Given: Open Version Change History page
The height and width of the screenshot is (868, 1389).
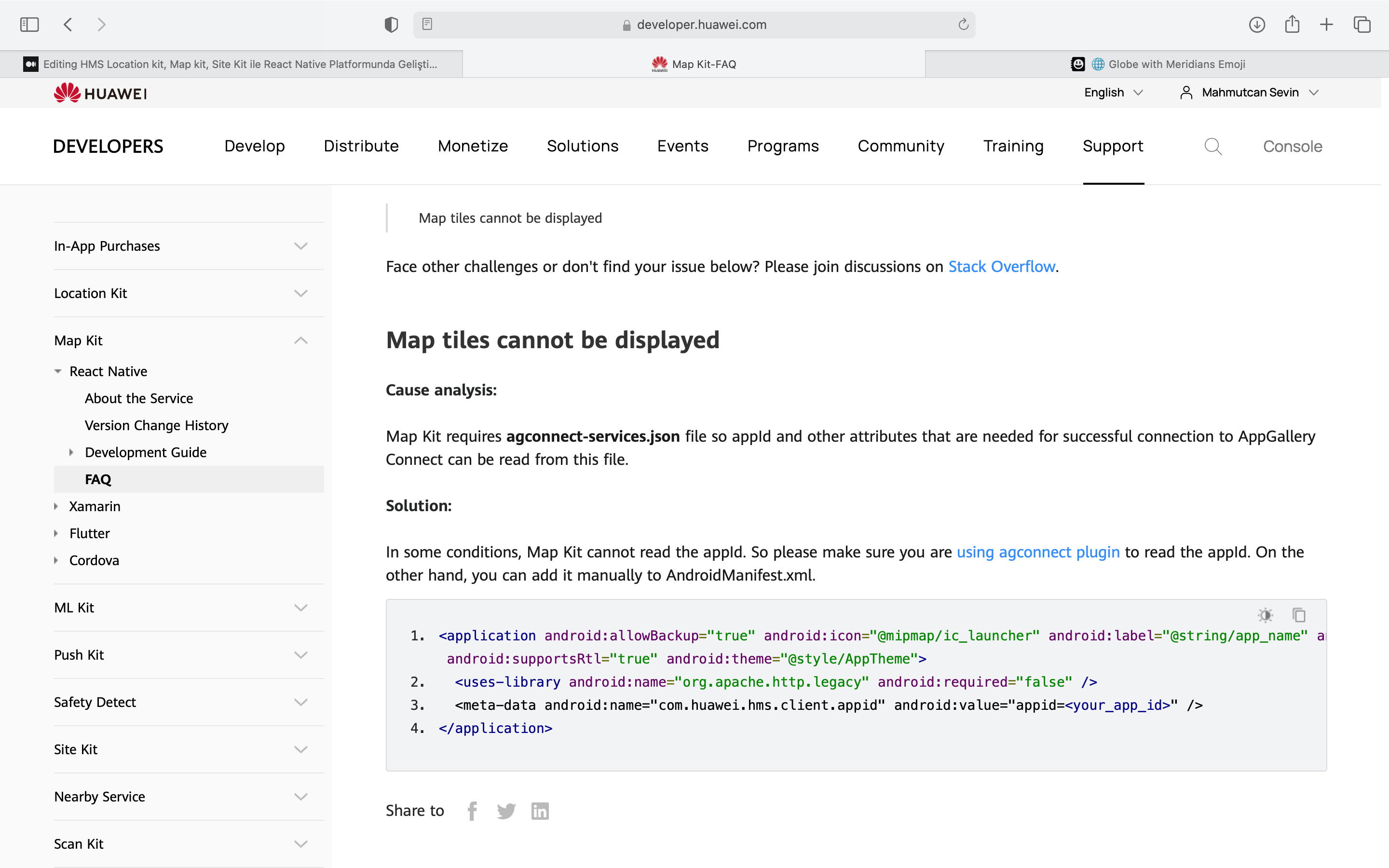Looking at the screenshot, I should coord(157,425).
